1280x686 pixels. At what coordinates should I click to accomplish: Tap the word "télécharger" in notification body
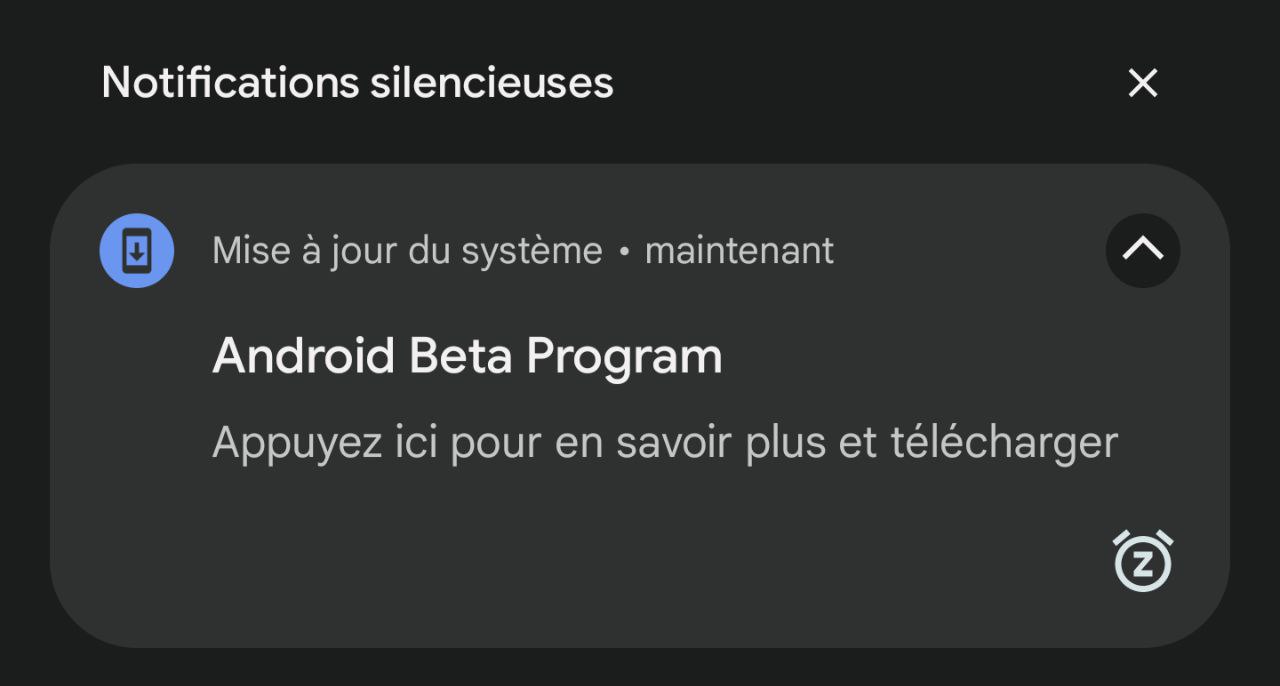click(1003, 442)
